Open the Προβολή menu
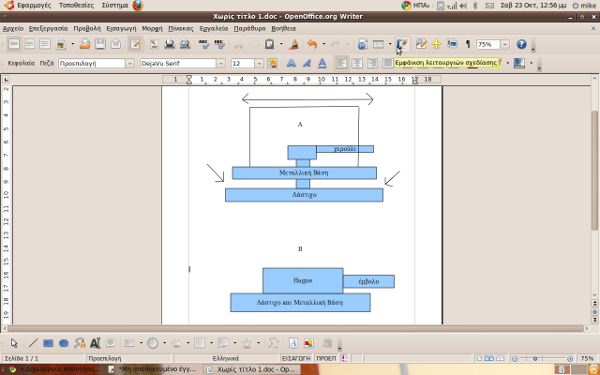 (87, 29)
